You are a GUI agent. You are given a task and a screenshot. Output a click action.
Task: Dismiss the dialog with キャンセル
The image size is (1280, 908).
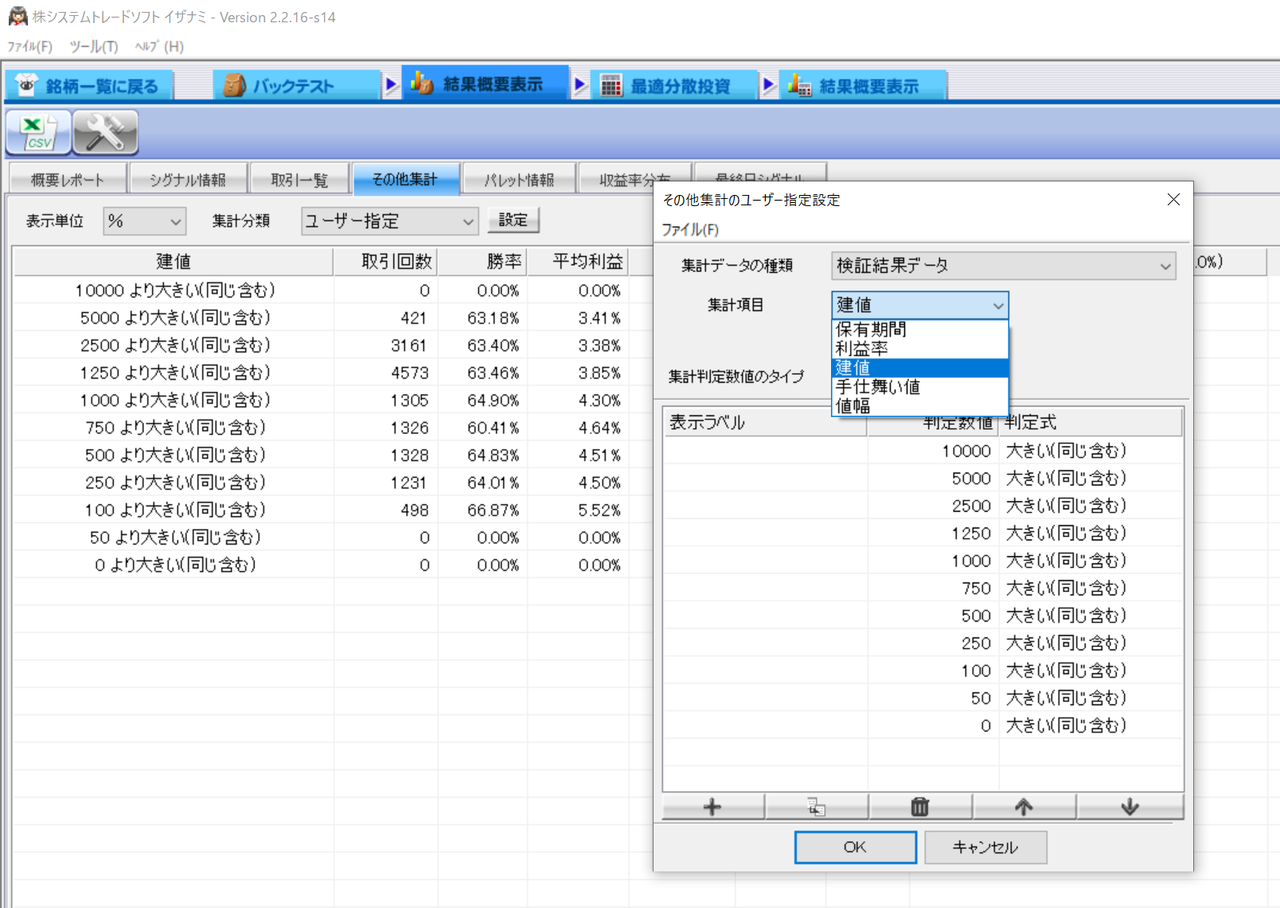(985, 847)
